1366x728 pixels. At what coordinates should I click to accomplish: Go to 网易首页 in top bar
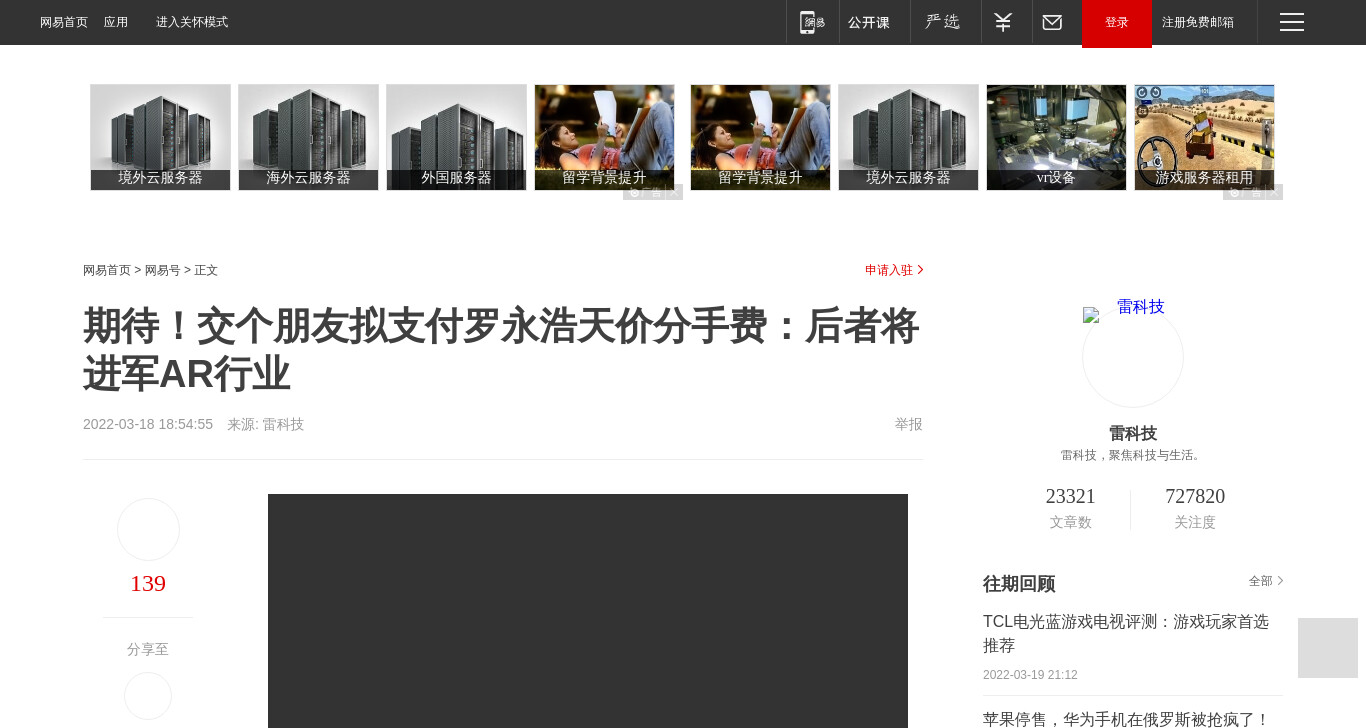click(x=64, y=22)
